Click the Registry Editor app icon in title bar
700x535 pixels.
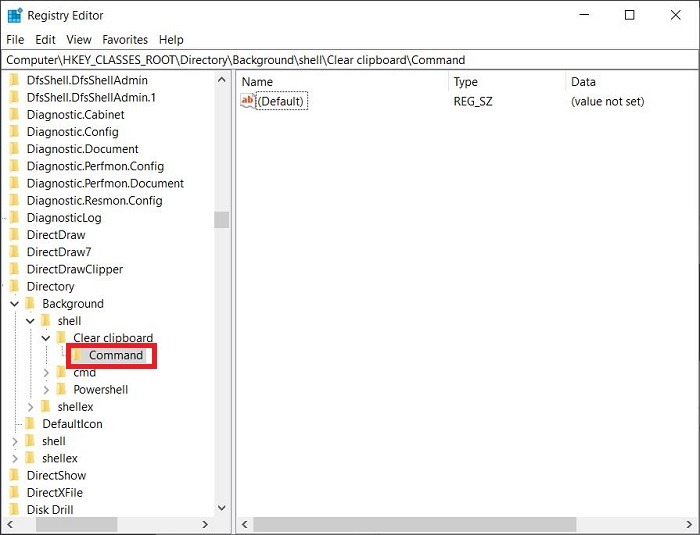coord(14,15)
